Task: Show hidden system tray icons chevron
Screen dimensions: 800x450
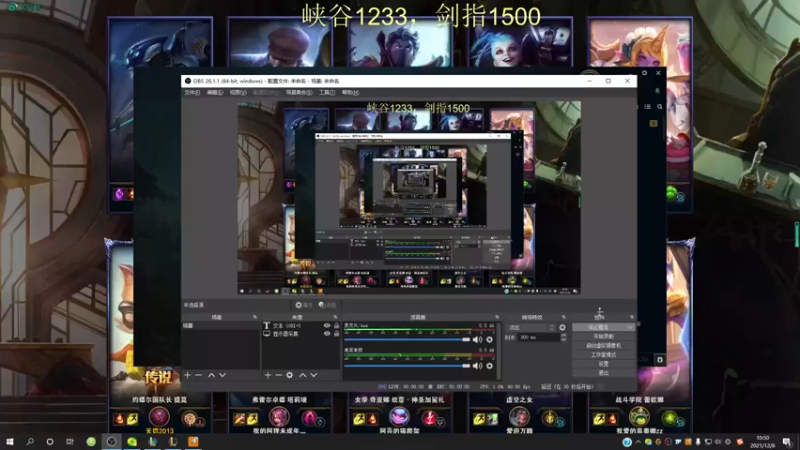Action: click(638, 442)
